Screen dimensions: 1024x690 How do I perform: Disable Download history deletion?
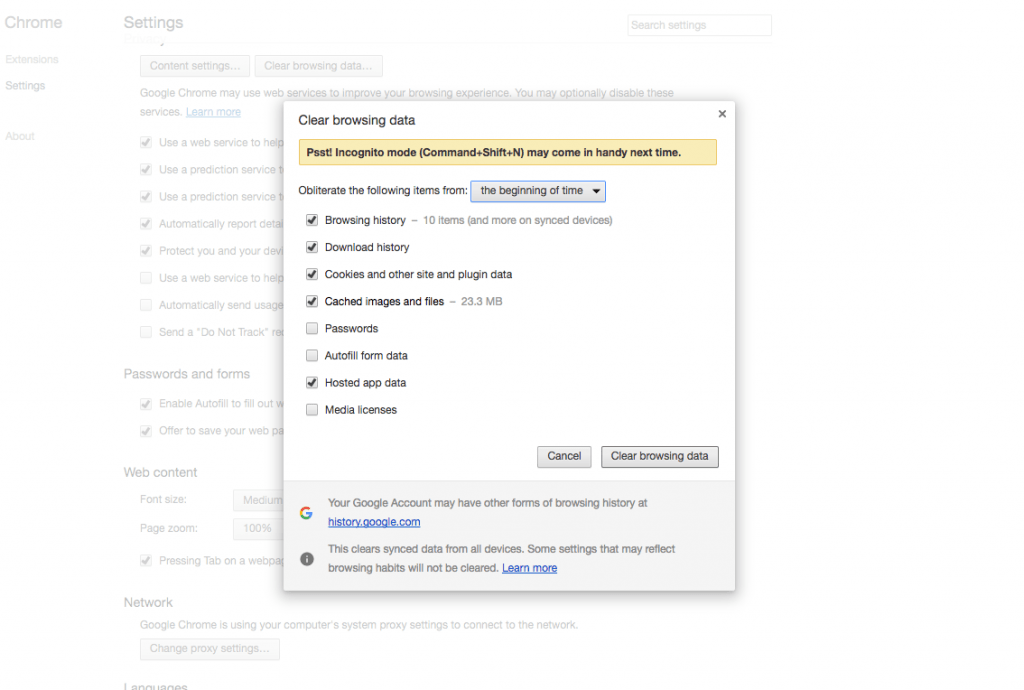(x=311, y=247)
